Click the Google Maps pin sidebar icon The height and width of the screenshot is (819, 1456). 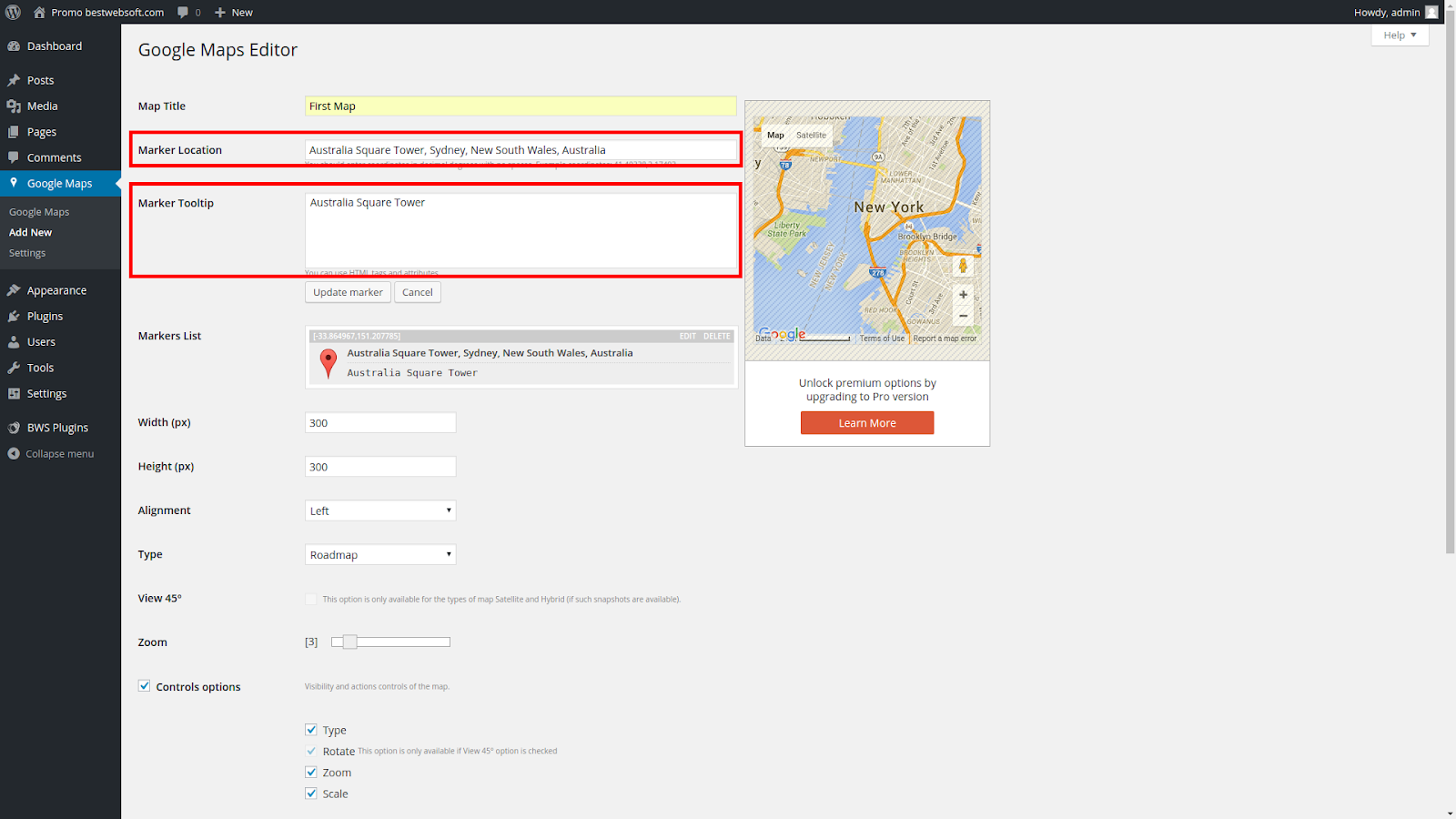[14, 183]
